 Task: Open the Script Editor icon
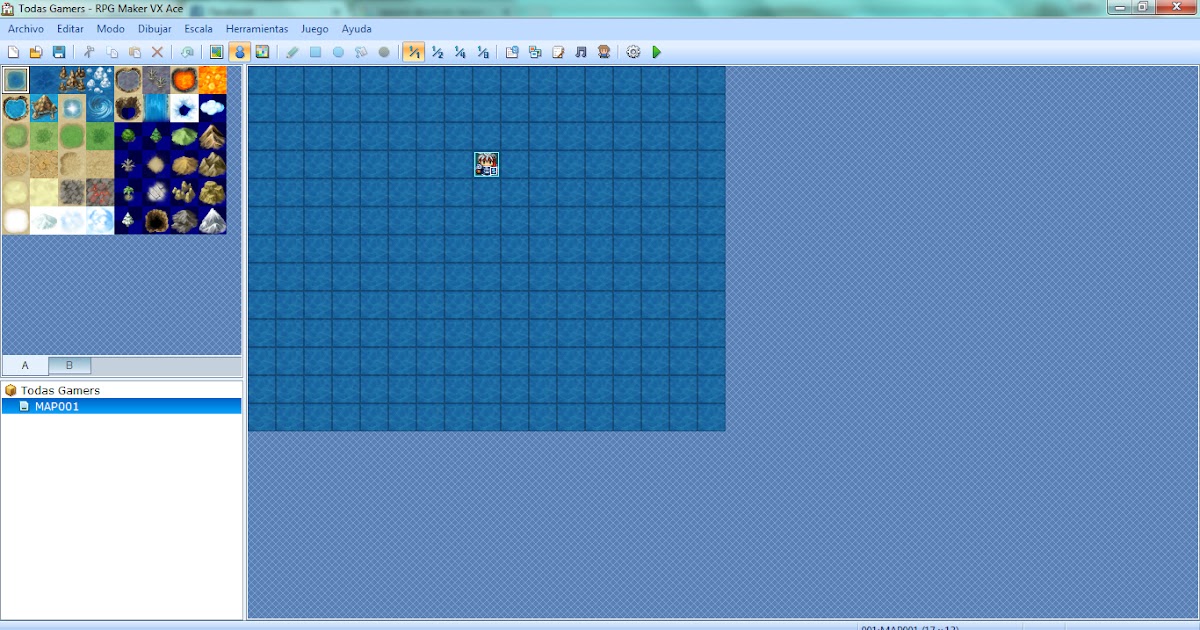(x=558, y=52)
